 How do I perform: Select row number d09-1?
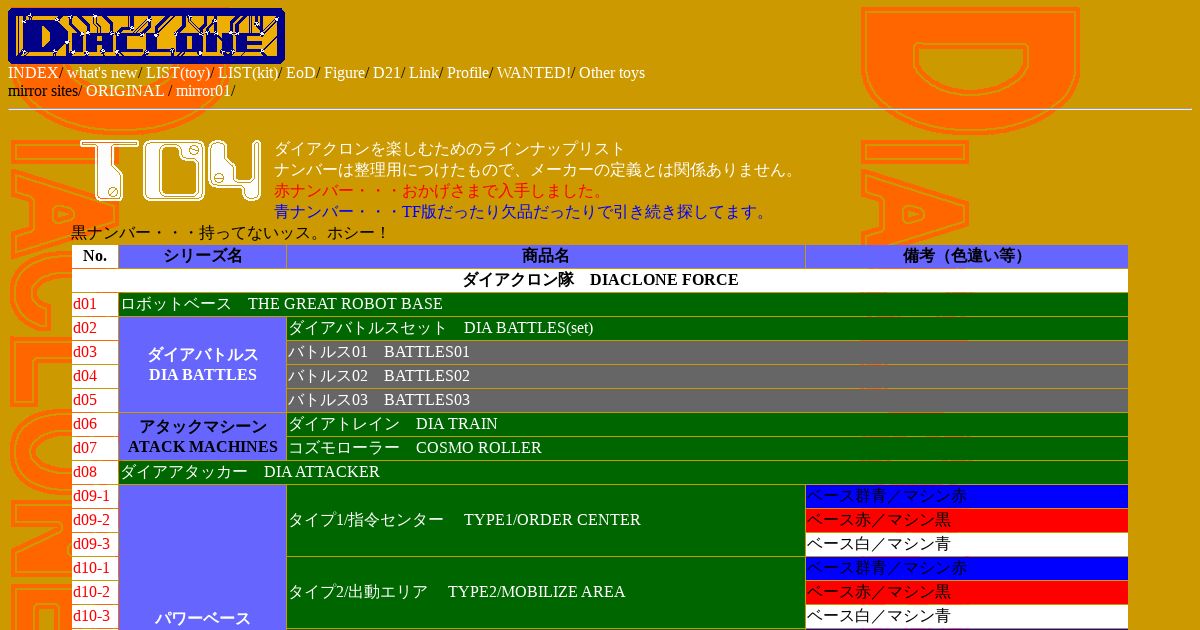click(x=95, y=496)
